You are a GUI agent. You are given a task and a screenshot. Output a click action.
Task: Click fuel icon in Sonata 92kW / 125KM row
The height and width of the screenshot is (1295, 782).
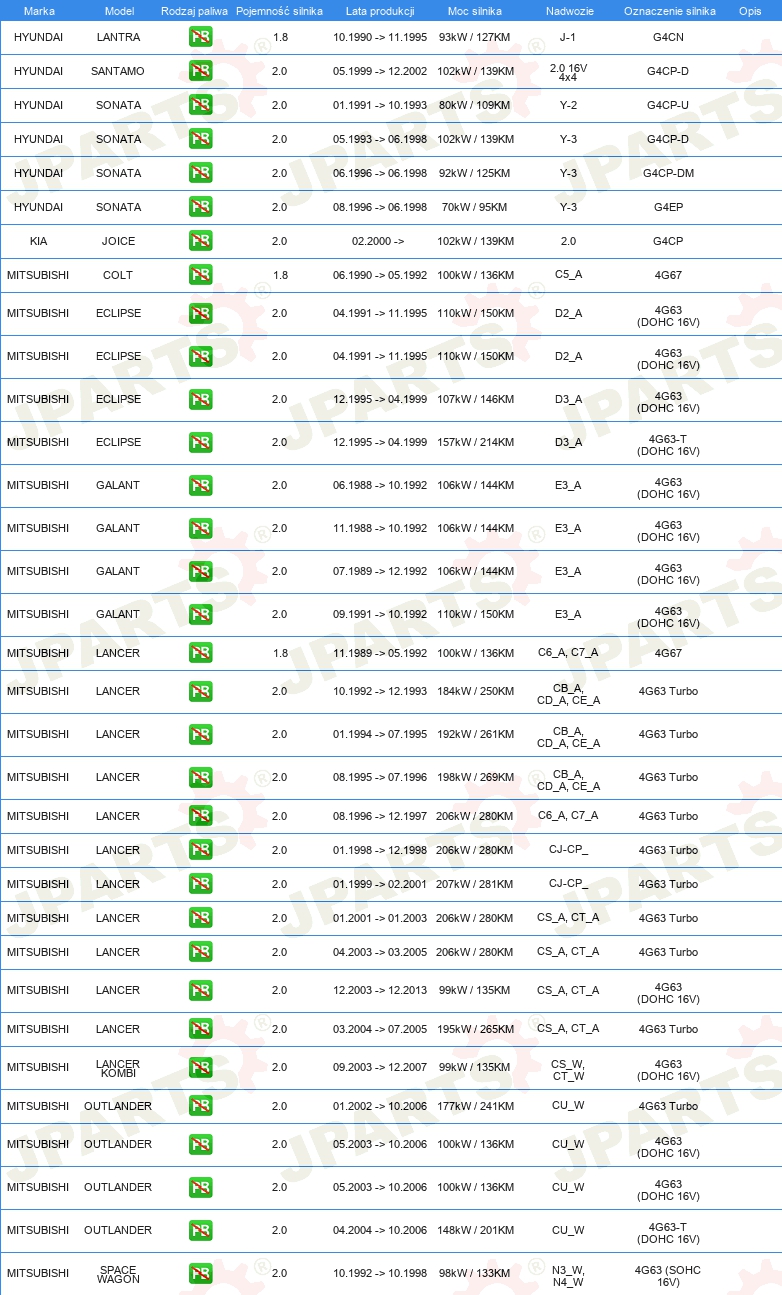point(200,173)
